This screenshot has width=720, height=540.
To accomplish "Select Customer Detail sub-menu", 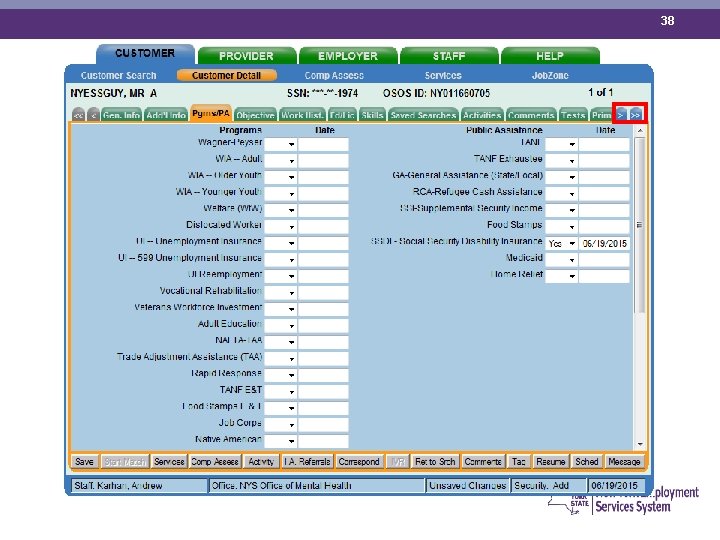I will [x=226, y=75].
